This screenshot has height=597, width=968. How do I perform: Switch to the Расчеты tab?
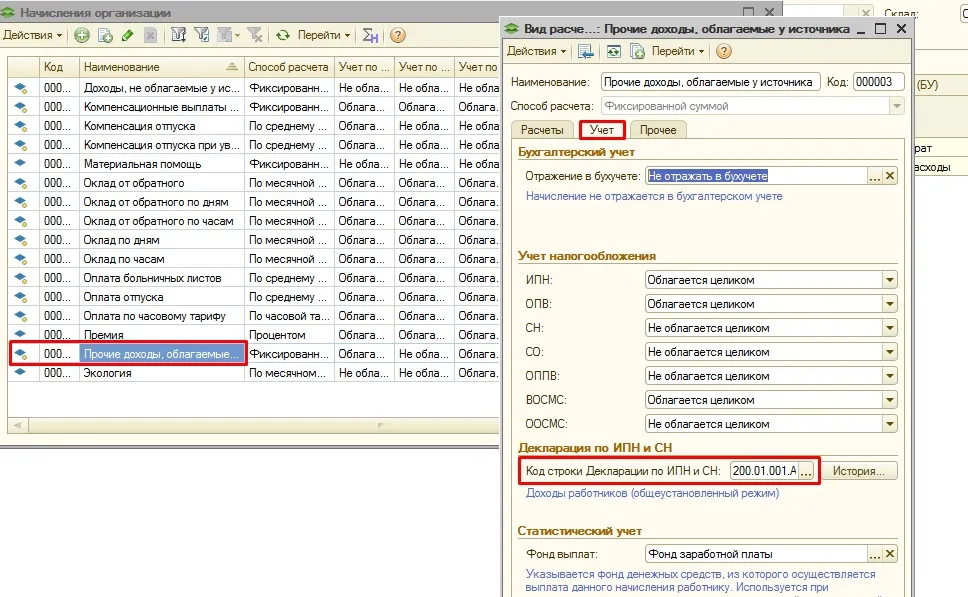(x=542, y=130)
